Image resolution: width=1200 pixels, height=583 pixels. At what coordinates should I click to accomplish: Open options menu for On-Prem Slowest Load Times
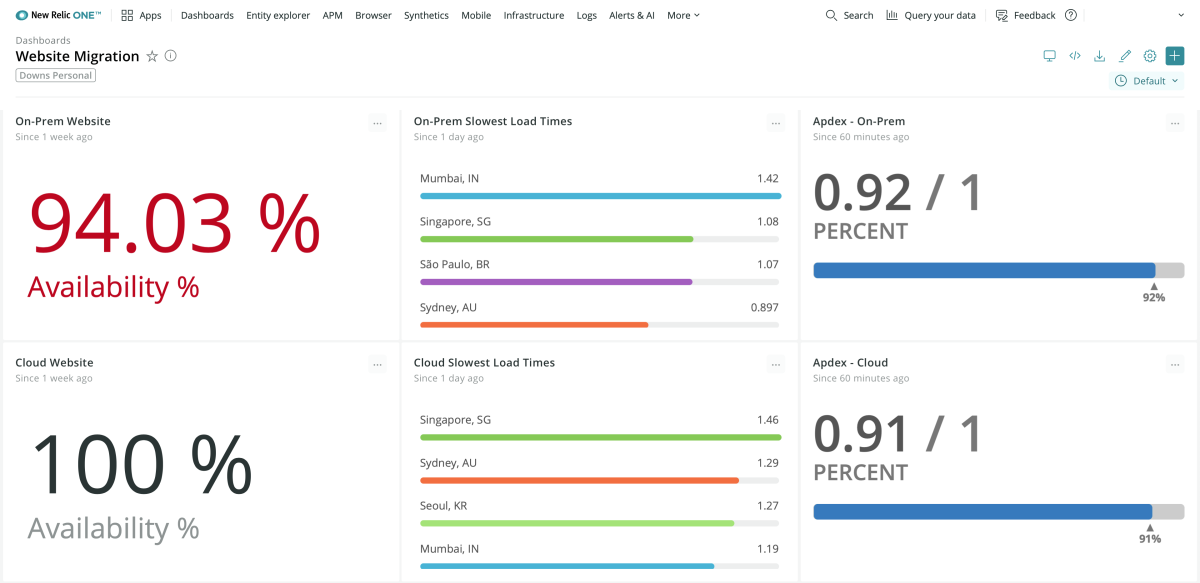(776, 123)
